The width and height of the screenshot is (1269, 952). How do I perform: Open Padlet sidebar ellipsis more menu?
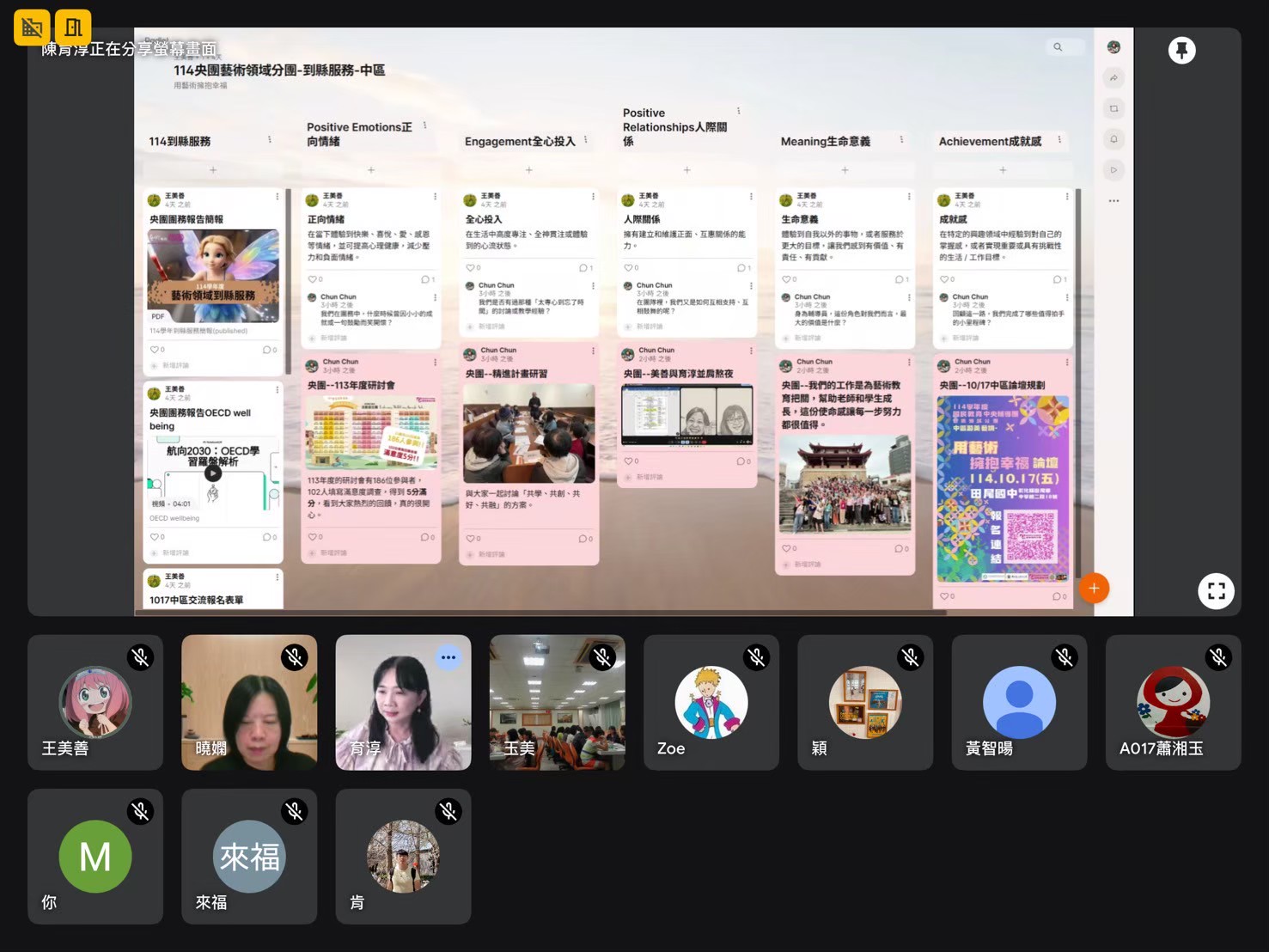point(1113,201)
